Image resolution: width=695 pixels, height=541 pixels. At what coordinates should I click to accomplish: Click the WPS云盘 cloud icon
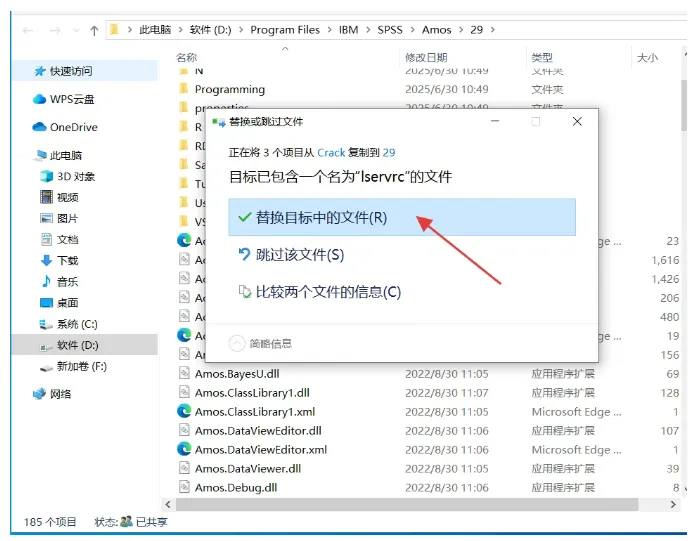pos(39,99)
